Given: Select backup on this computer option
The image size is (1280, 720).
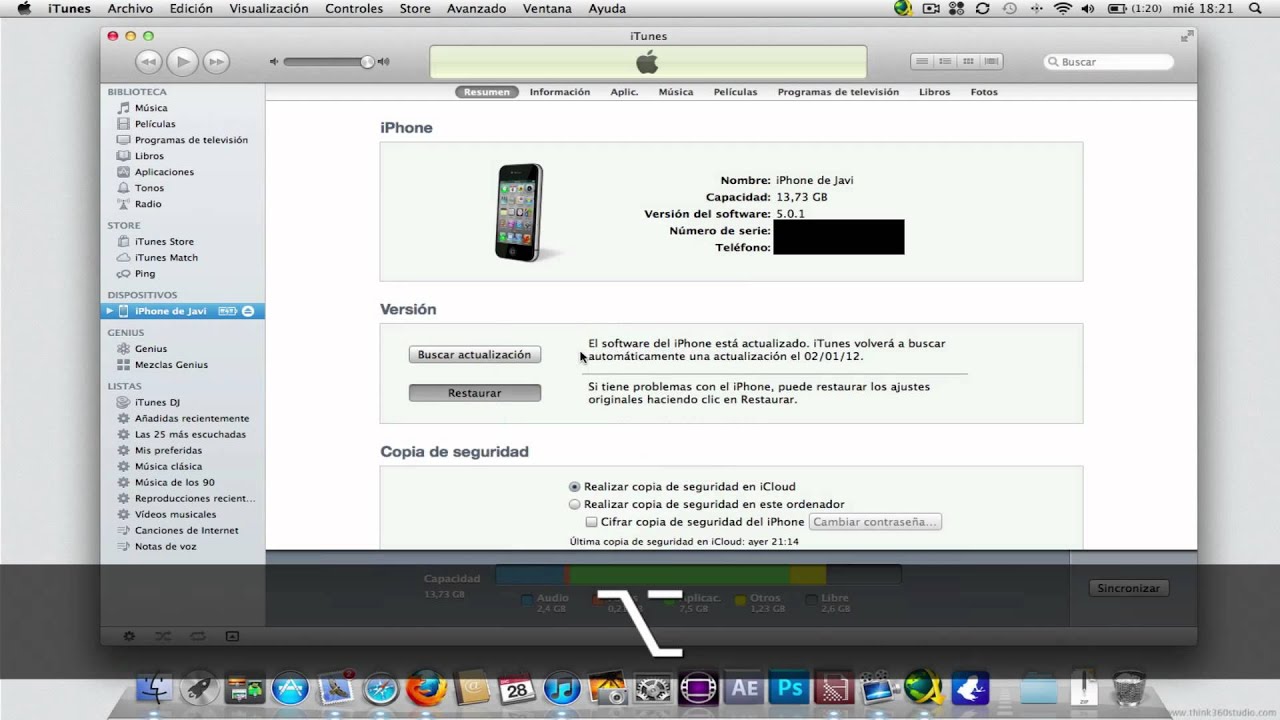Looking at the screenshot, I should 575,505.
